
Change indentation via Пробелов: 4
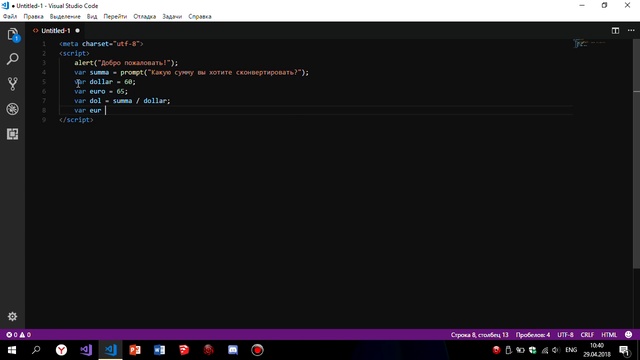(533, 335)
